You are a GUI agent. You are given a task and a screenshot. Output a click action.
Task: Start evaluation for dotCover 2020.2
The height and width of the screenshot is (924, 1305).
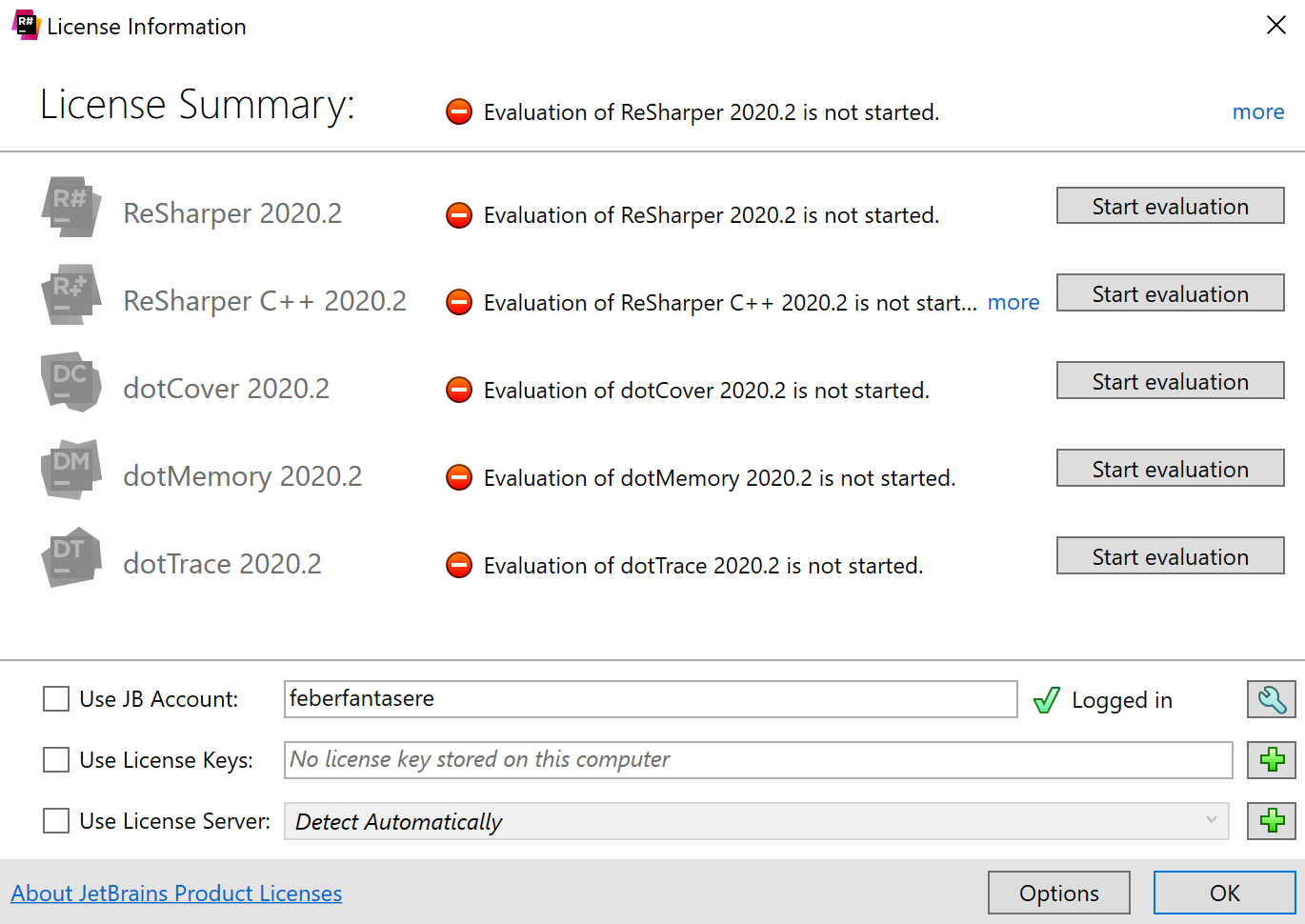point(1171,381)
